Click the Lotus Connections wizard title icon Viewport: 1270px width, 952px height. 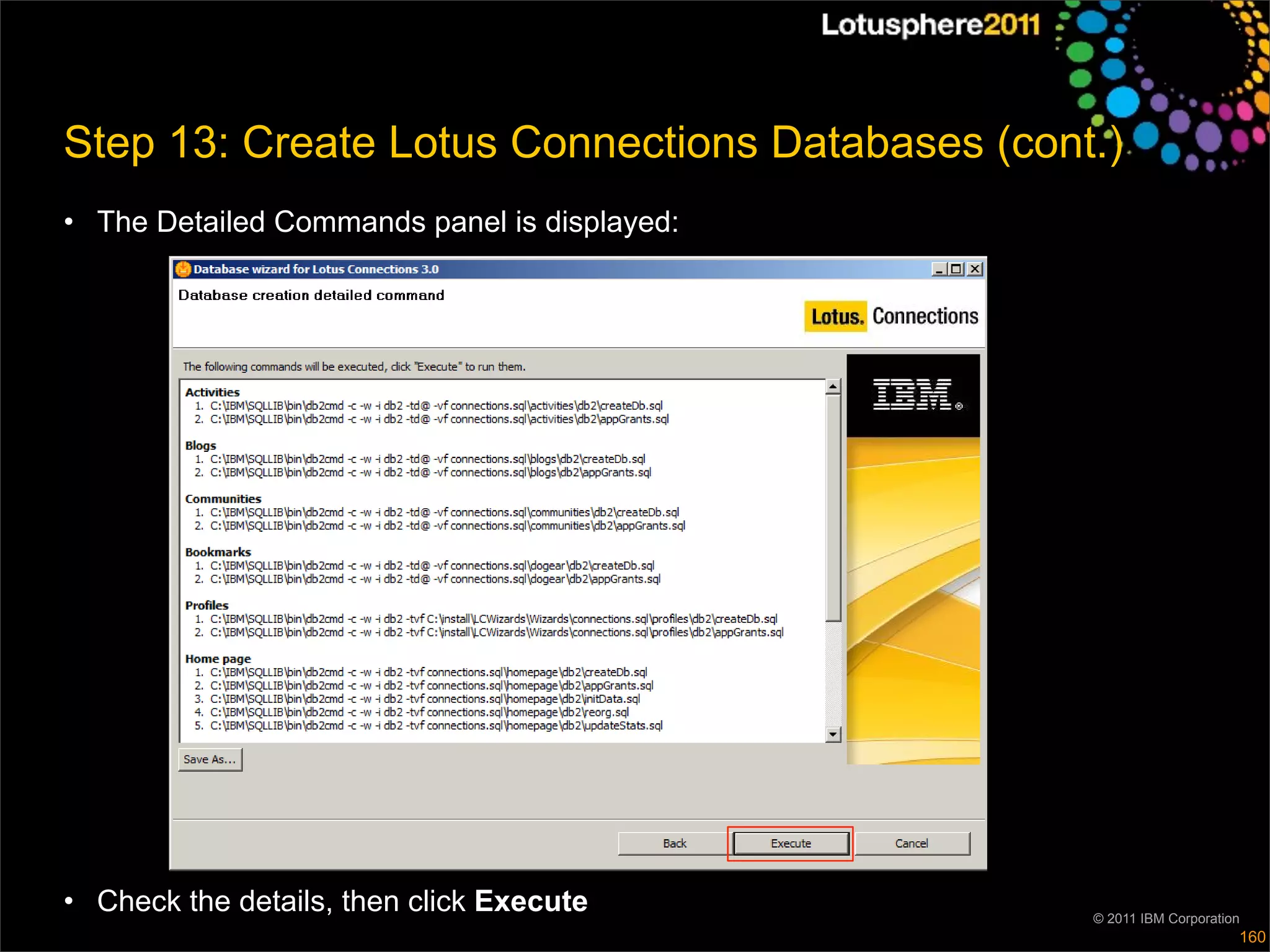pyautogui.click(x=183, y=269)
